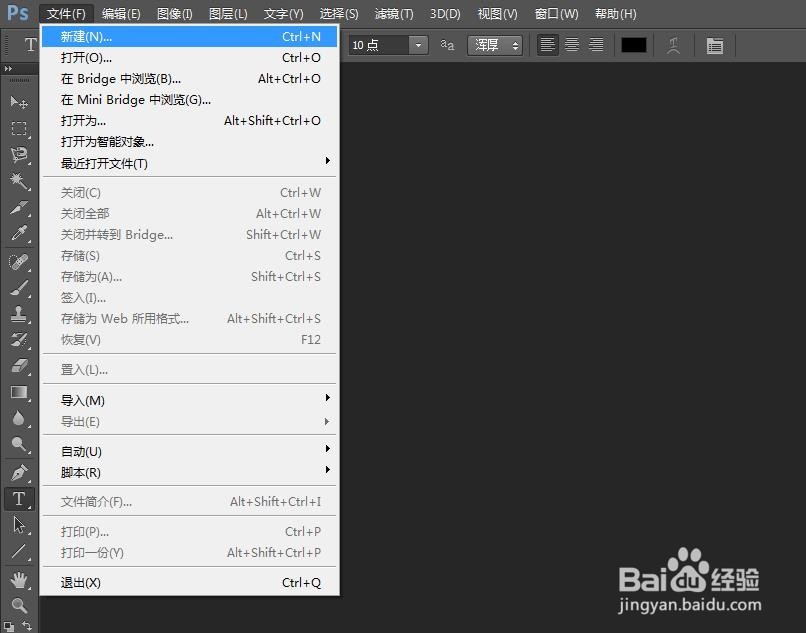806x633 pixels.
Task: Select the Horizontal Type tool
Action: pos(19,498)
